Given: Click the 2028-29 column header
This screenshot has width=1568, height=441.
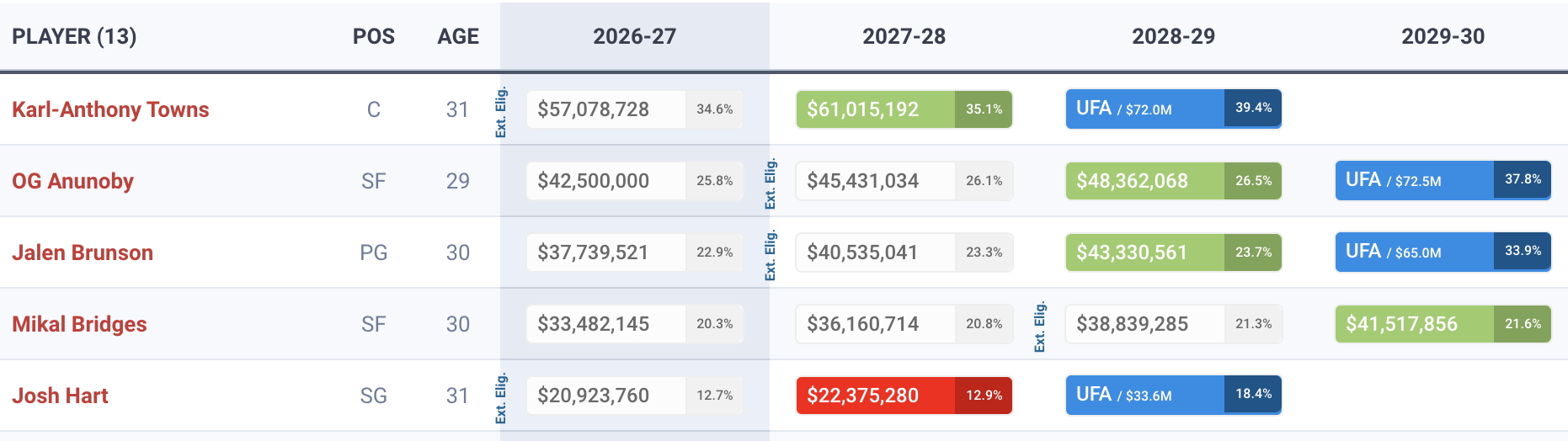Looking at the screenshot, I should tap(1173, 36).
